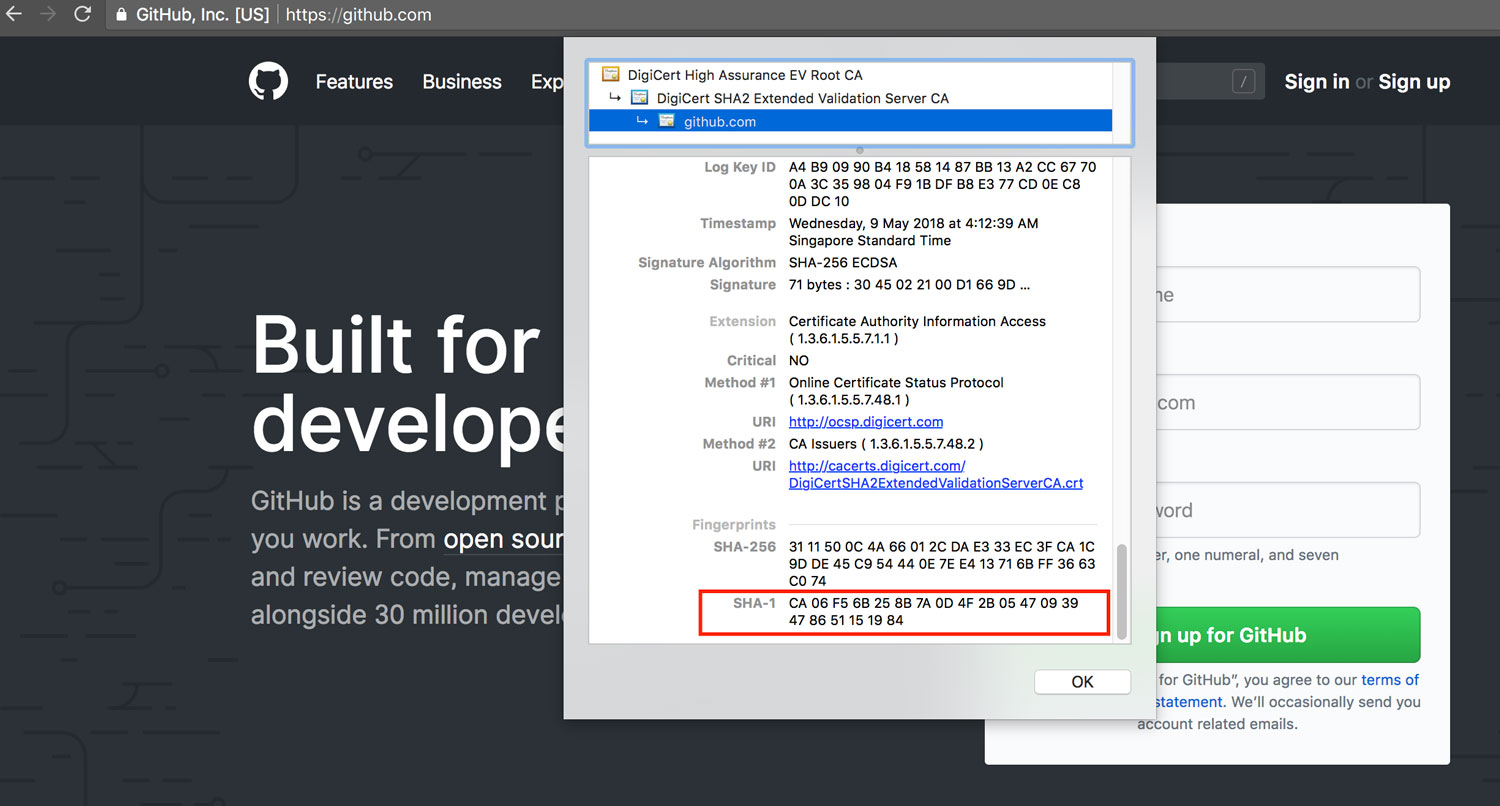Click the 'Fingerprints' section heading
The width and height of the screenshot is (1500, 806).
734,524
